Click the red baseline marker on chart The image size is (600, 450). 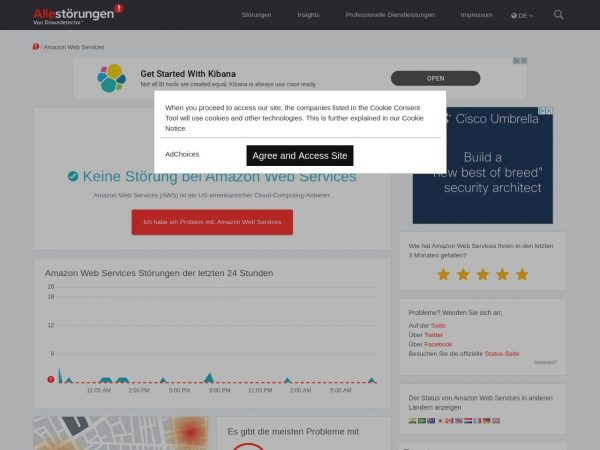coord(51,380)
